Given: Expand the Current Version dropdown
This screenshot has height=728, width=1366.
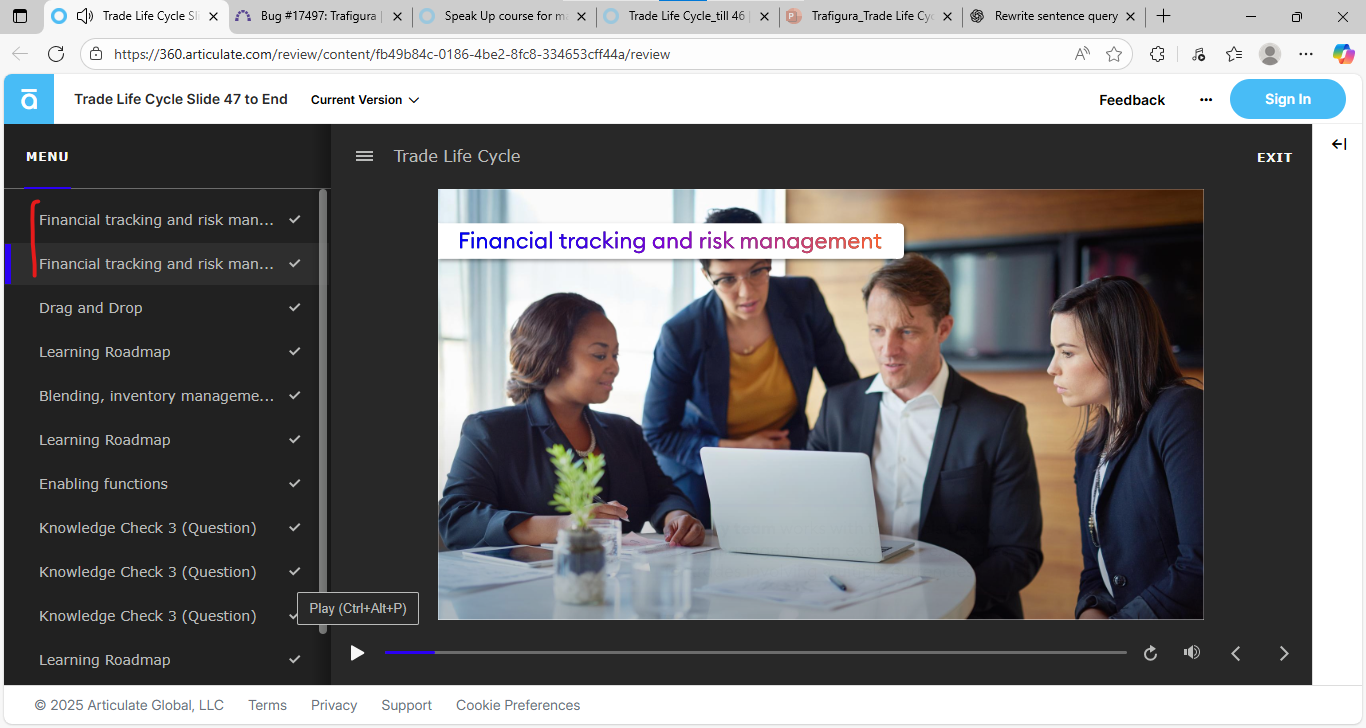Looking at the screenshot, I should click(x=365, y=100).
